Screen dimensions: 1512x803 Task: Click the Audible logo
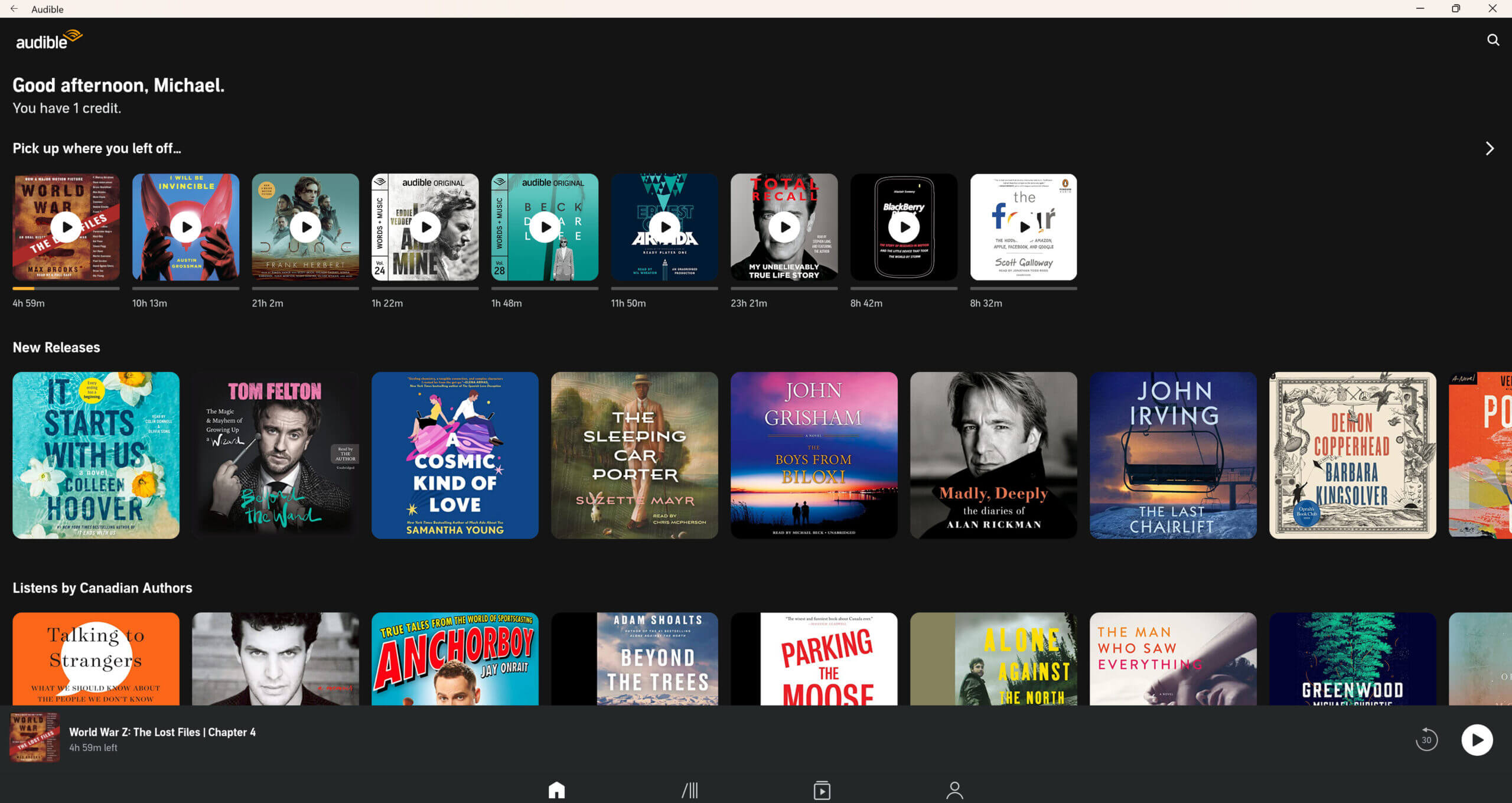coord(48,40)
